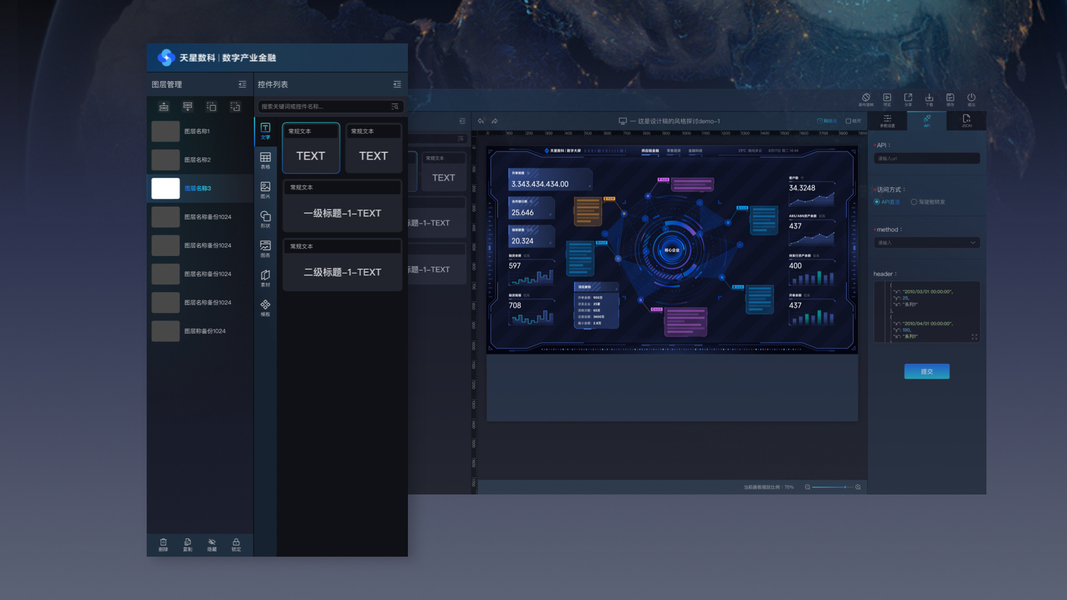Click the highlighted 图层名称3 label
Image resolution: width=1067 pixels, height=600 pixels.
(x=198, y=188)
